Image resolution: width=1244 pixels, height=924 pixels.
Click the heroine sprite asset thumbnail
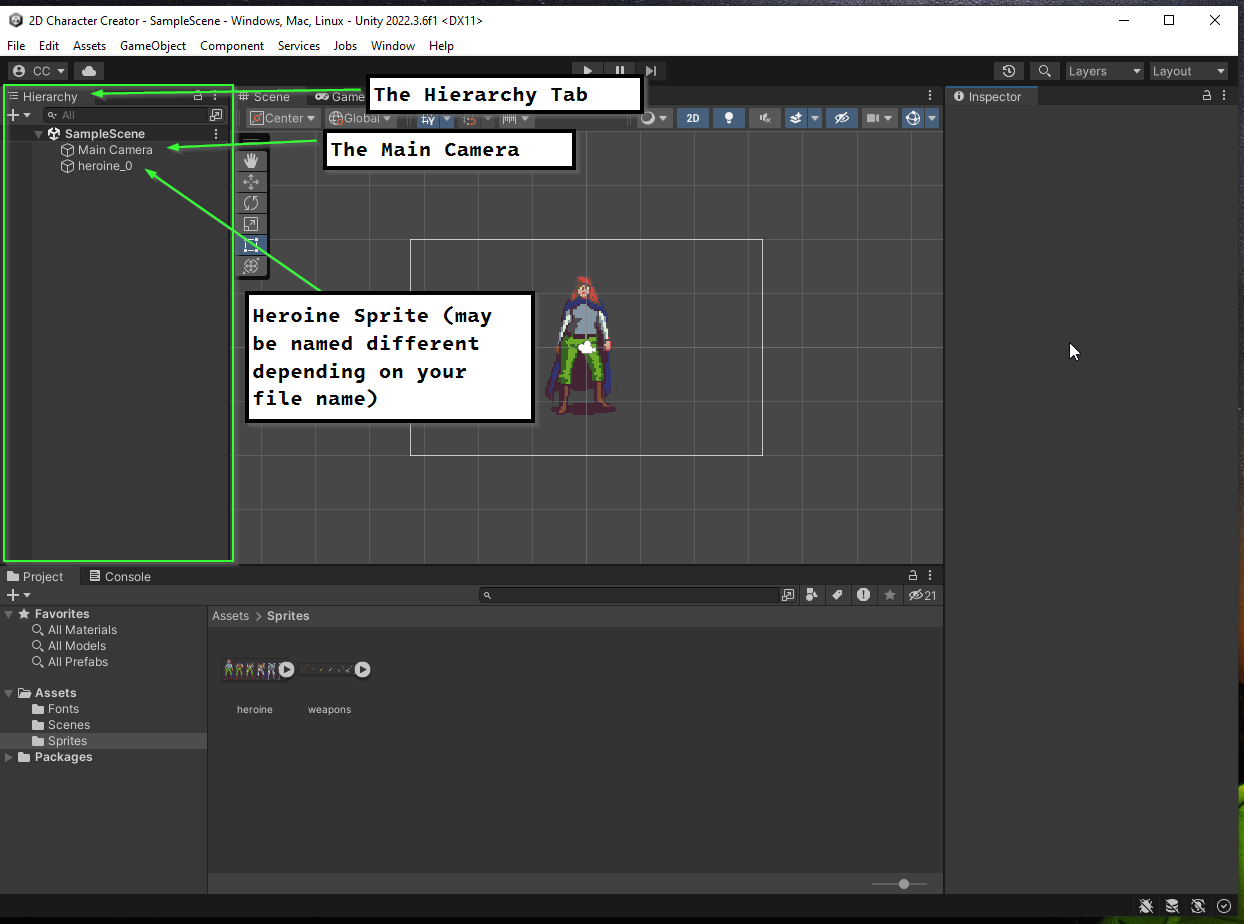[250, 670]
